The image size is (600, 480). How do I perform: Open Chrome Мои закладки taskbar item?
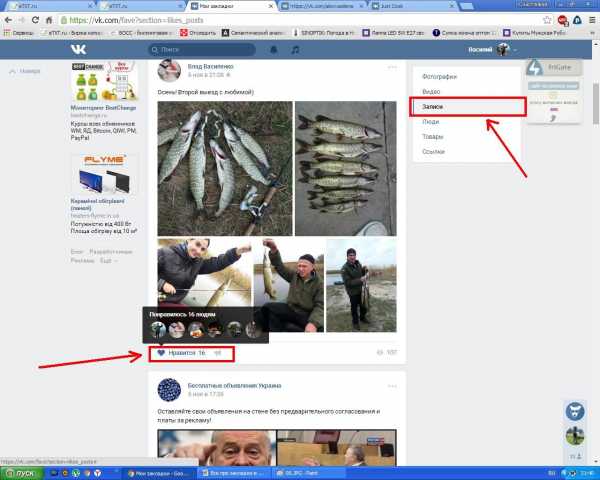tap(159, 473)
